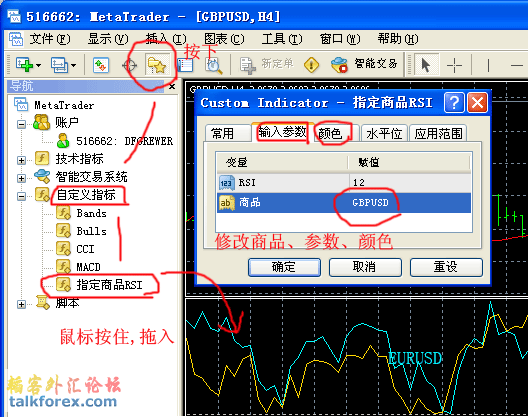This screenshot has height=417, width=528.
Task: Open the 图表(C) menu
Action: tap(224, 39)
